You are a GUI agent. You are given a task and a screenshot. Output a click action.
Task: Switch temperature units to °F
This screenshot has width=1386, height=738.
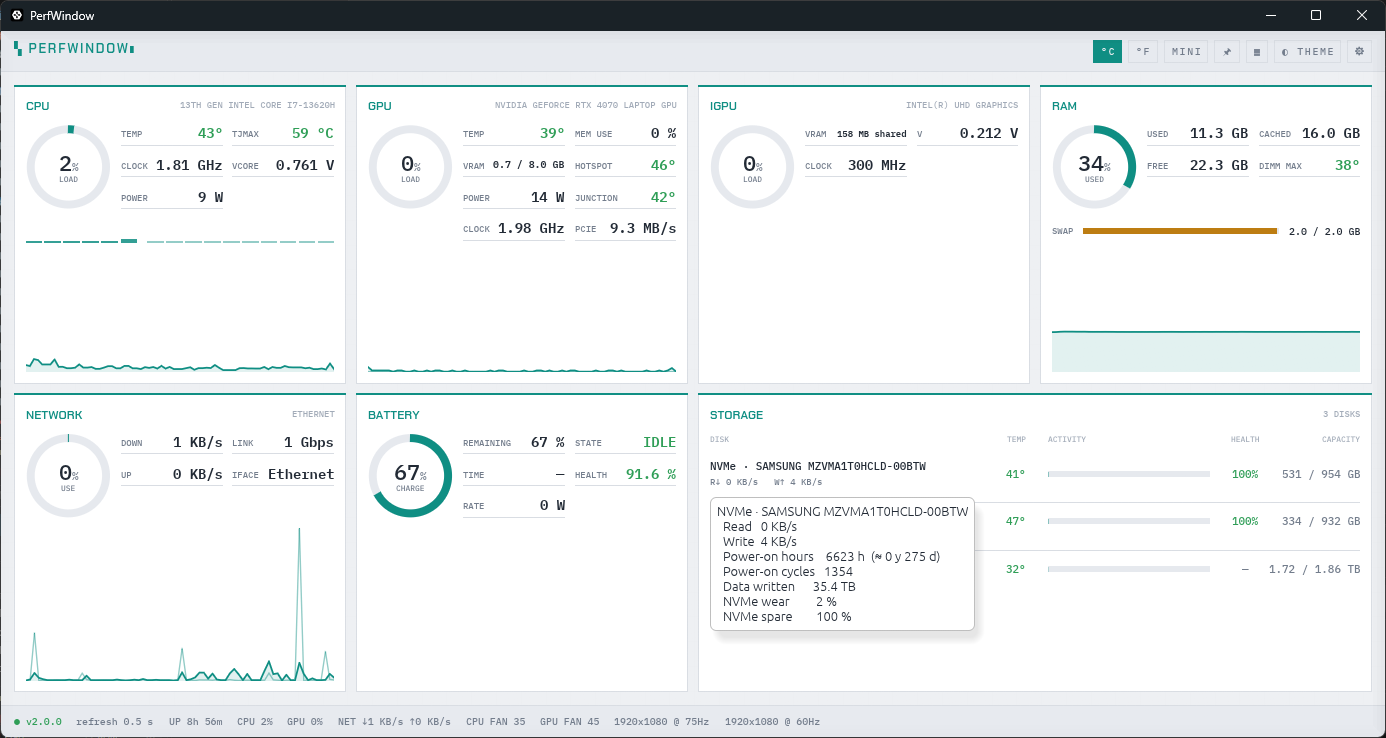click(1143, 51)
